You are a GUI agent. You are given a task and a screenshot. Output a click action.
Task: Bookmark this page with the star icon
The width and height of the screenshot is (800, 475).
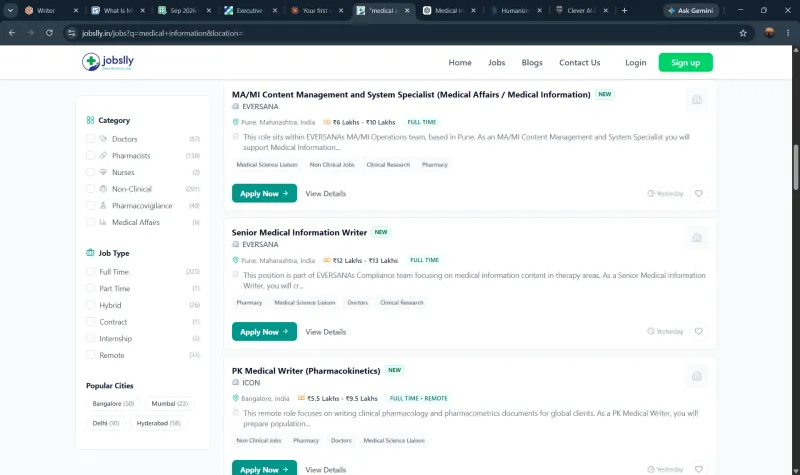point(743,33)
